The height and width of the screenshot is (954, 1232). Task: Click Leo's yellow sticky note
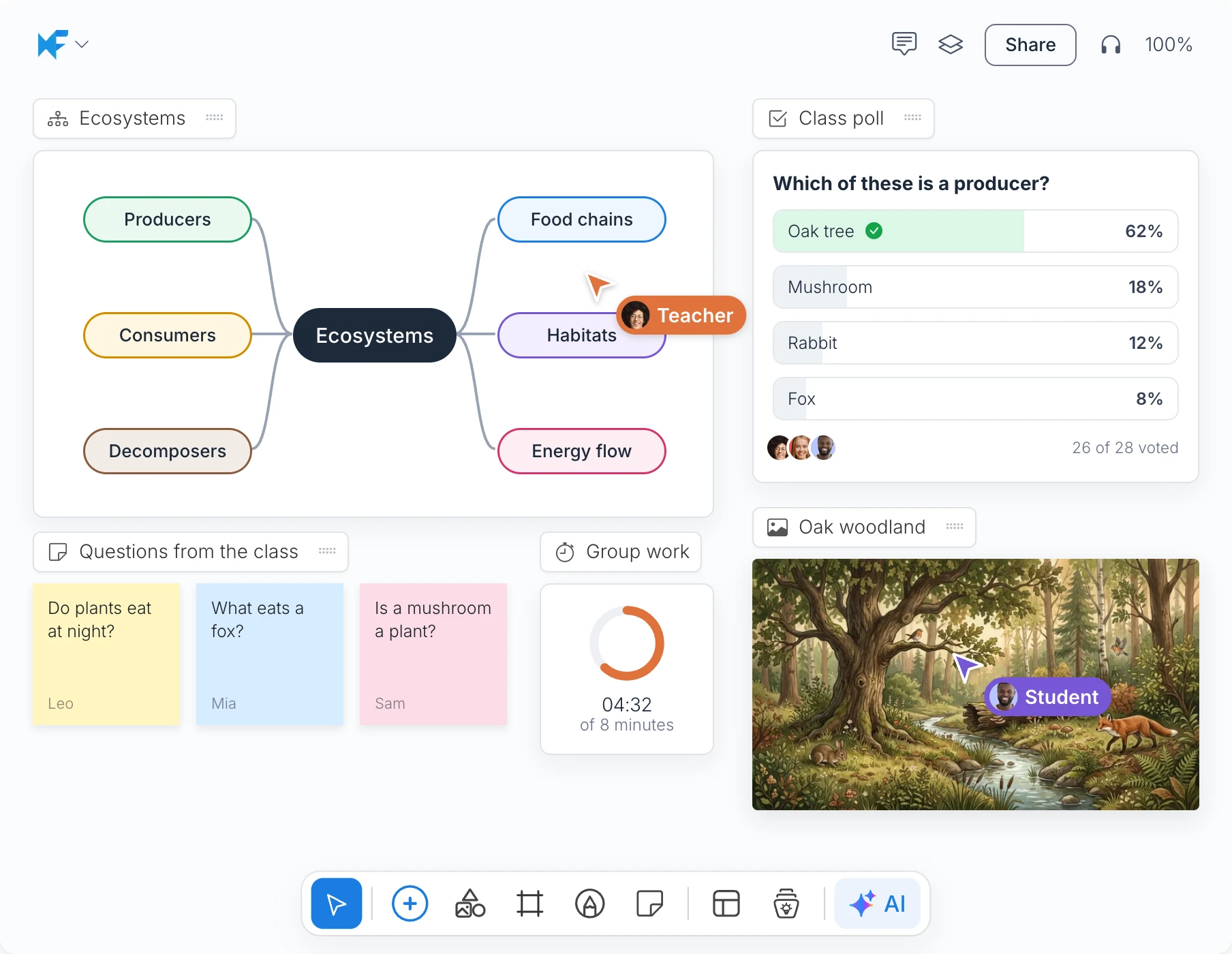tap(106, 654)
